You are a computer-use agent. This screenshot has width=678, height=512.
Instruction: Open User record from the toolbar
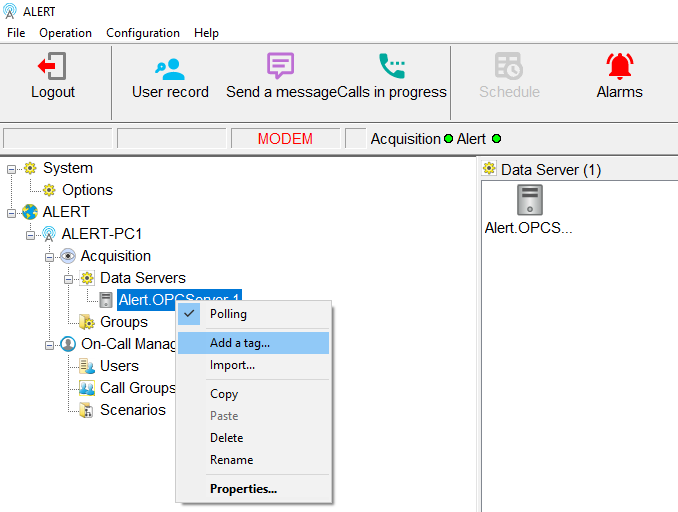pyautogui.click(x=170, y=67)
